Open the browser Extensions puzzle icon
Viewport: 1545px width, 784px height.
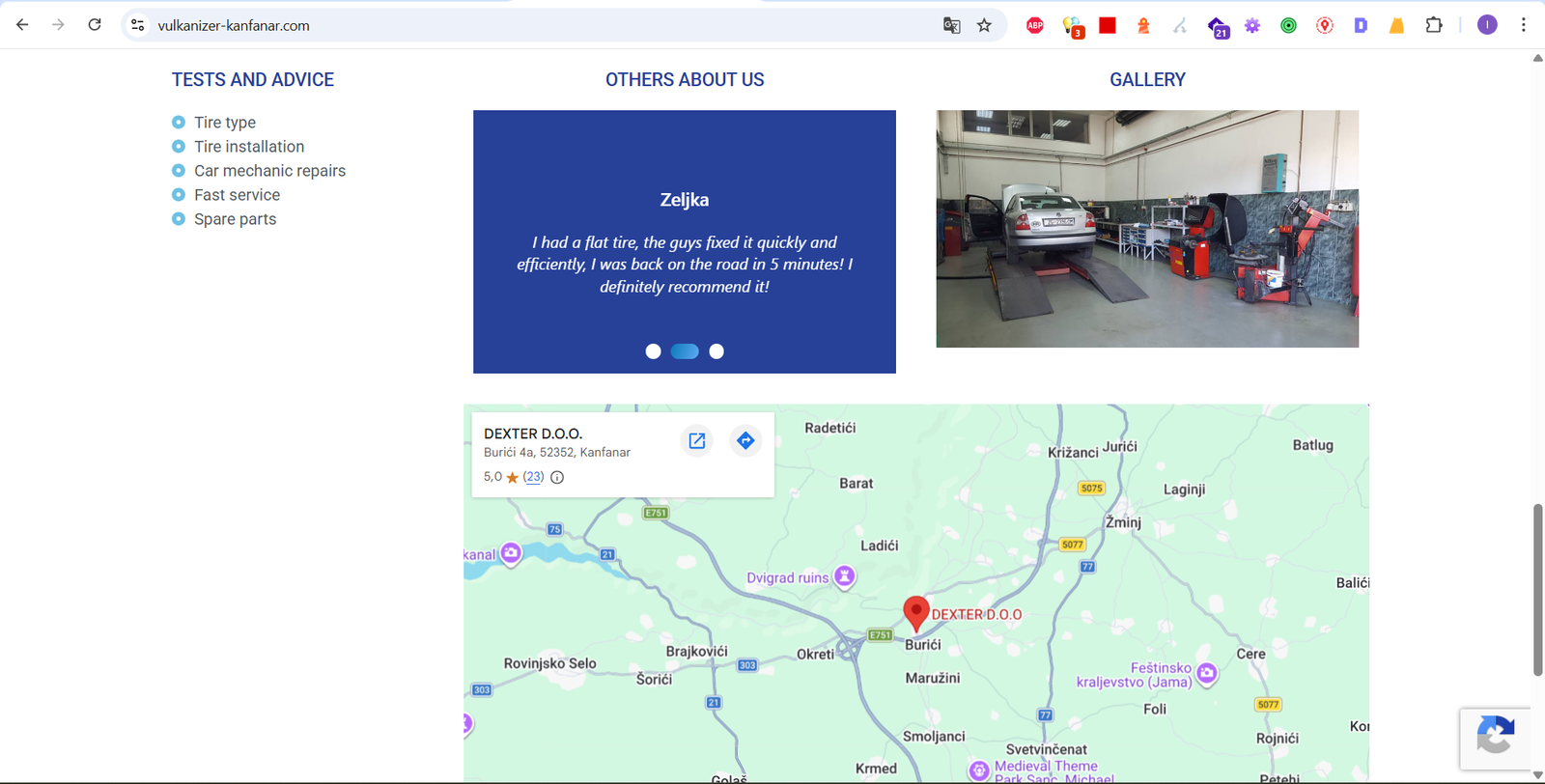(x=1434, y=26)
